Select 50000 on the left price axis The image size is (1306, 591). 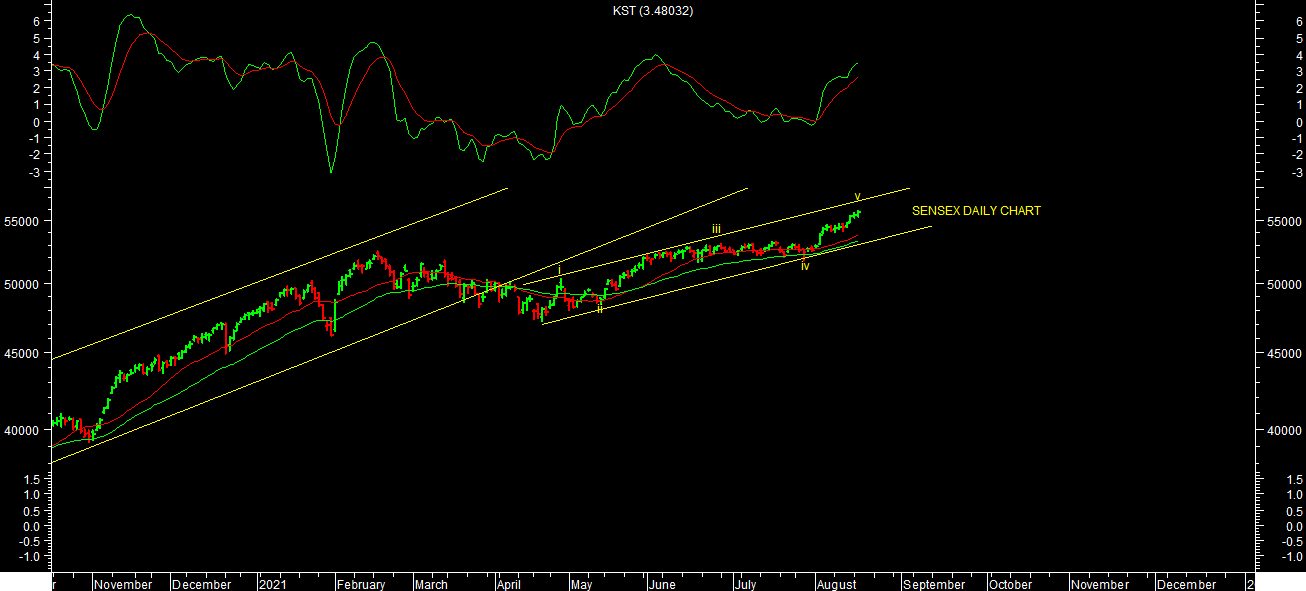click(x=22, y=284)
